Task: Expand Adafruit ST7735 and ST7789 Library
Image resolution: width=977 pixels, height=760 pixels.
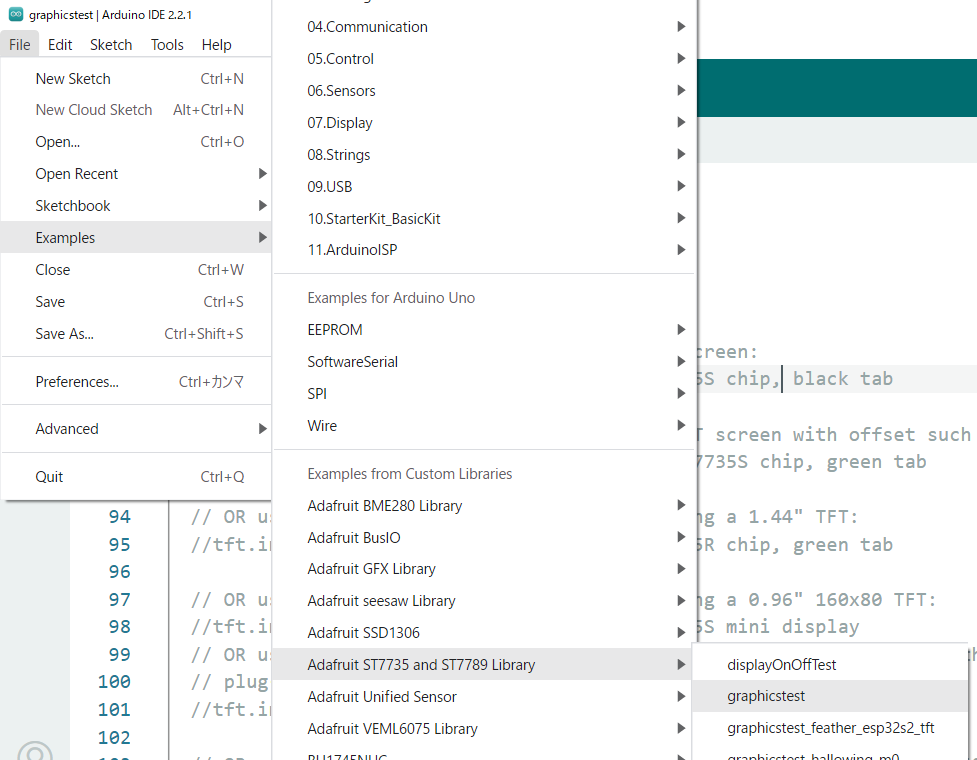Action: tap(484, 665)
